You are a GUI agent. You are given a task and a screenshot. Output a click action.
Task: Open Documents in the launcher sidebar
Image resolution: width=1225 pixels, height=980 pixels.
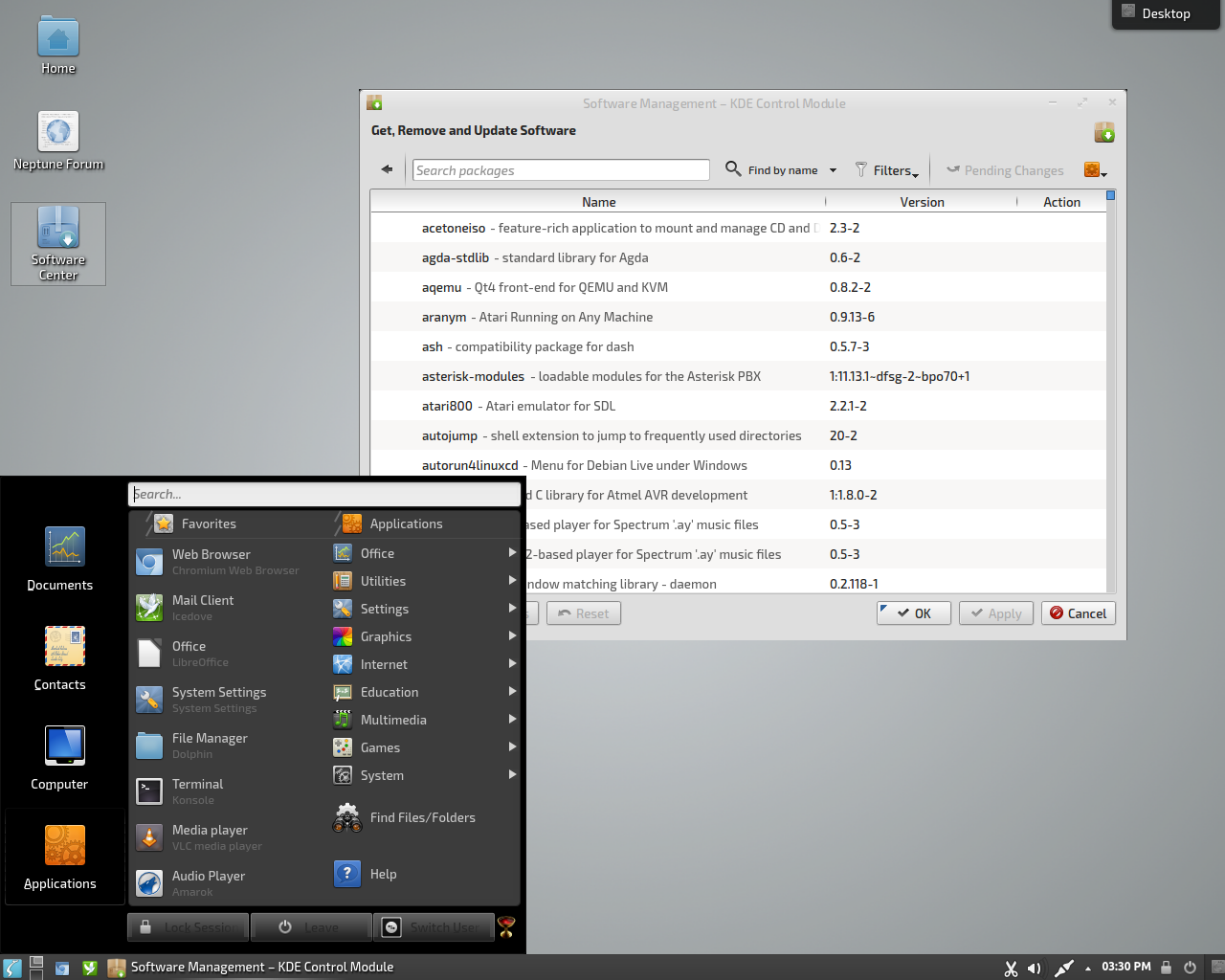[x=60, y=560]
